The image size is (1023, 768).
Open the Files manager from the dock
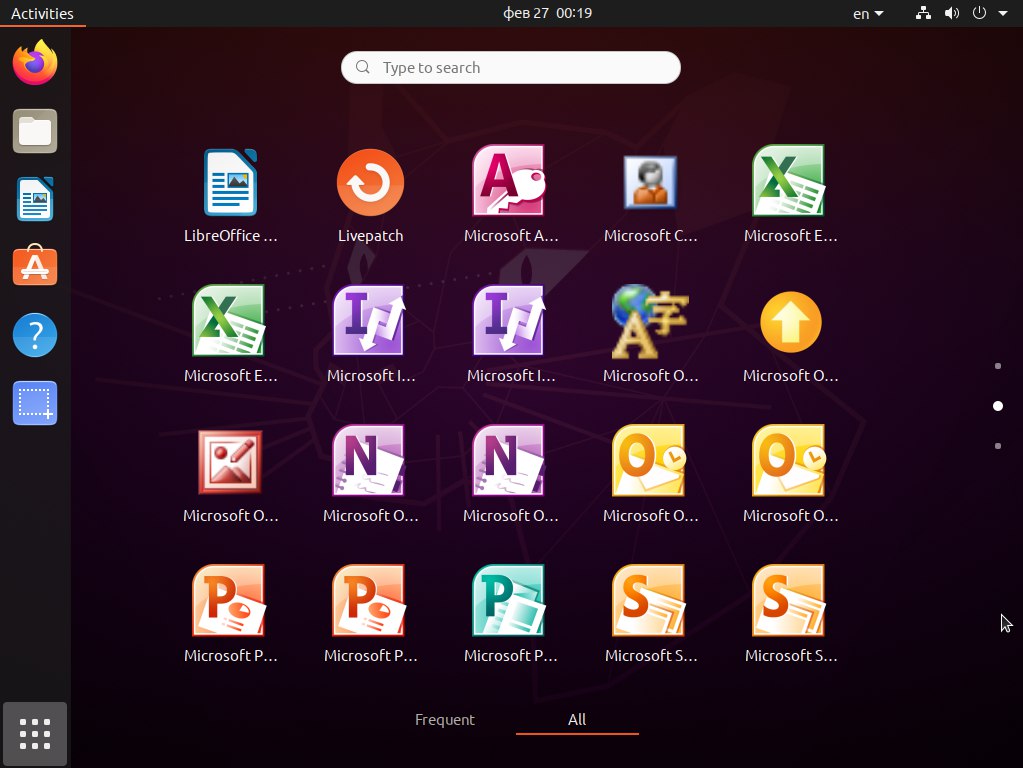35,131
